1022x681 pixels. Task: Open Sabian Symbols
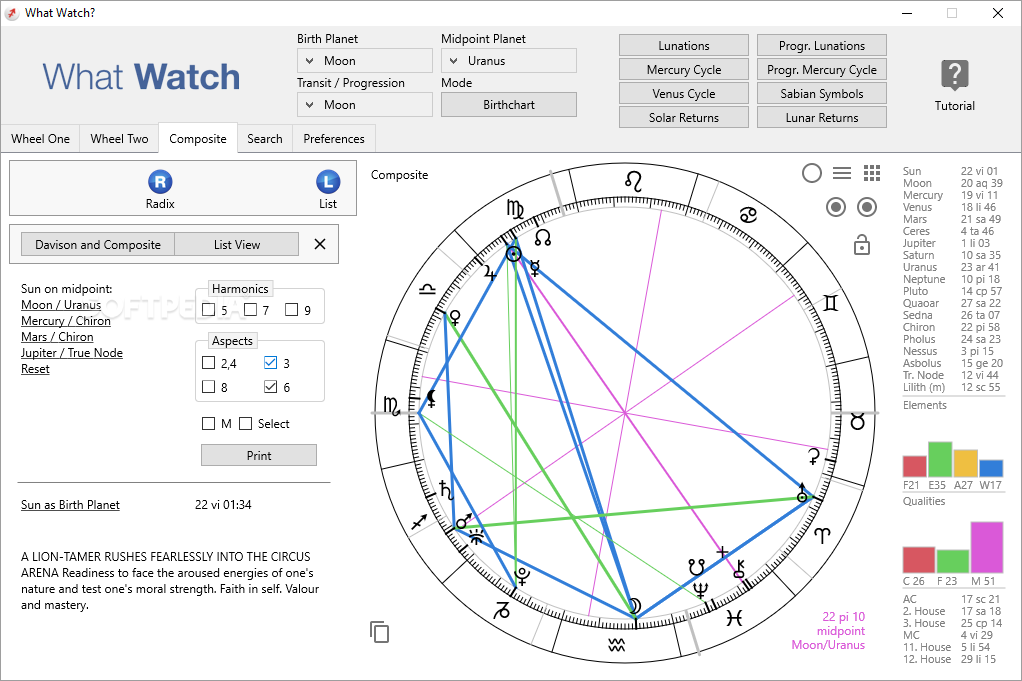coord(821,94)
